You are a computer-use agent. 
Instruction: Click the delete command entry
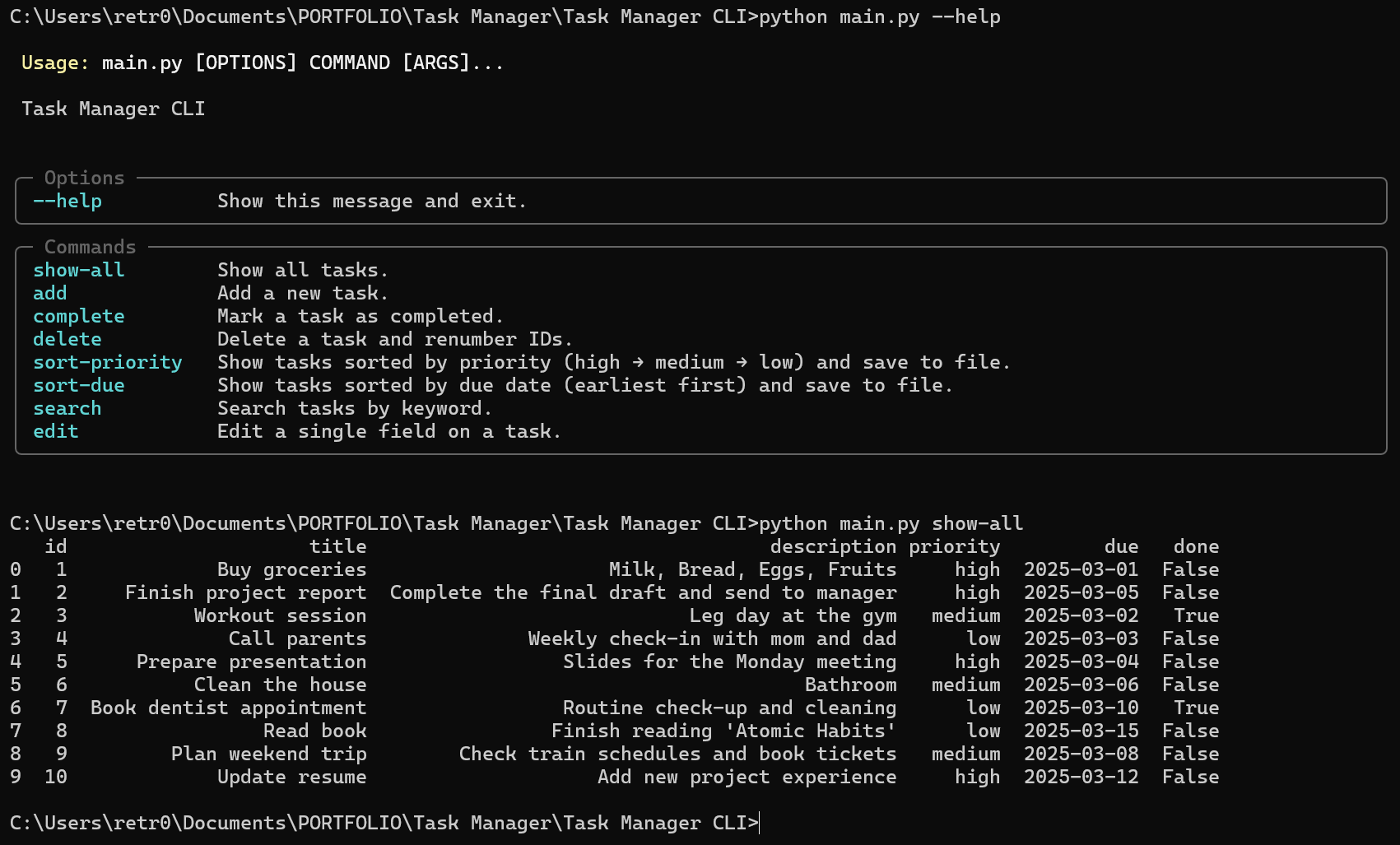pos(67,339)
